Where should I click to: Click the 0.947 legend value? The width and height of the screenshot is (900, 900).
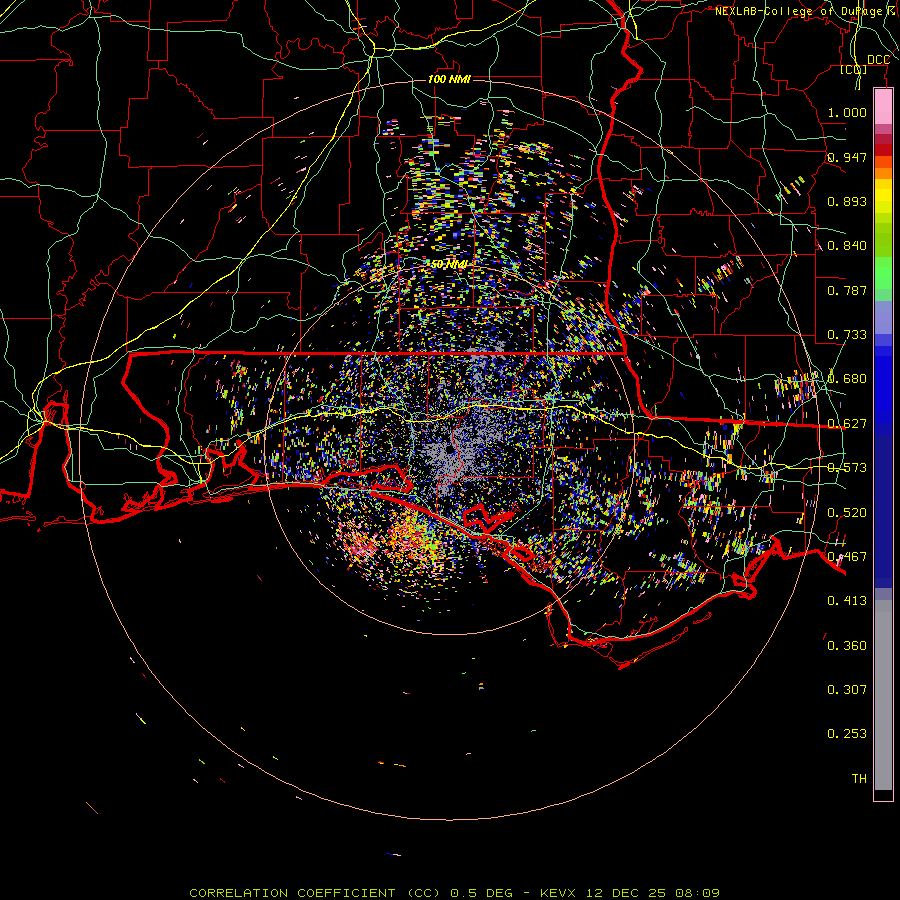(x=847, y=157)
